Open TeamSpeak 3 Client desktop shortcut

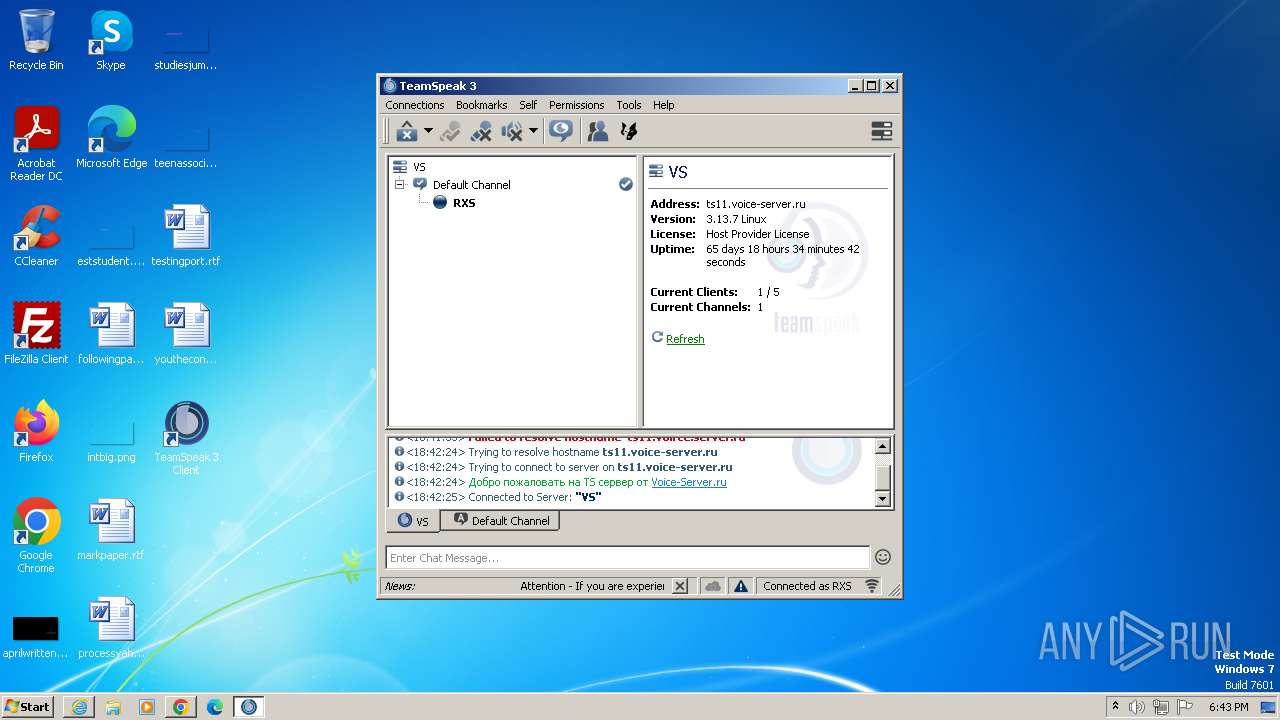click(x=186, y=438)
